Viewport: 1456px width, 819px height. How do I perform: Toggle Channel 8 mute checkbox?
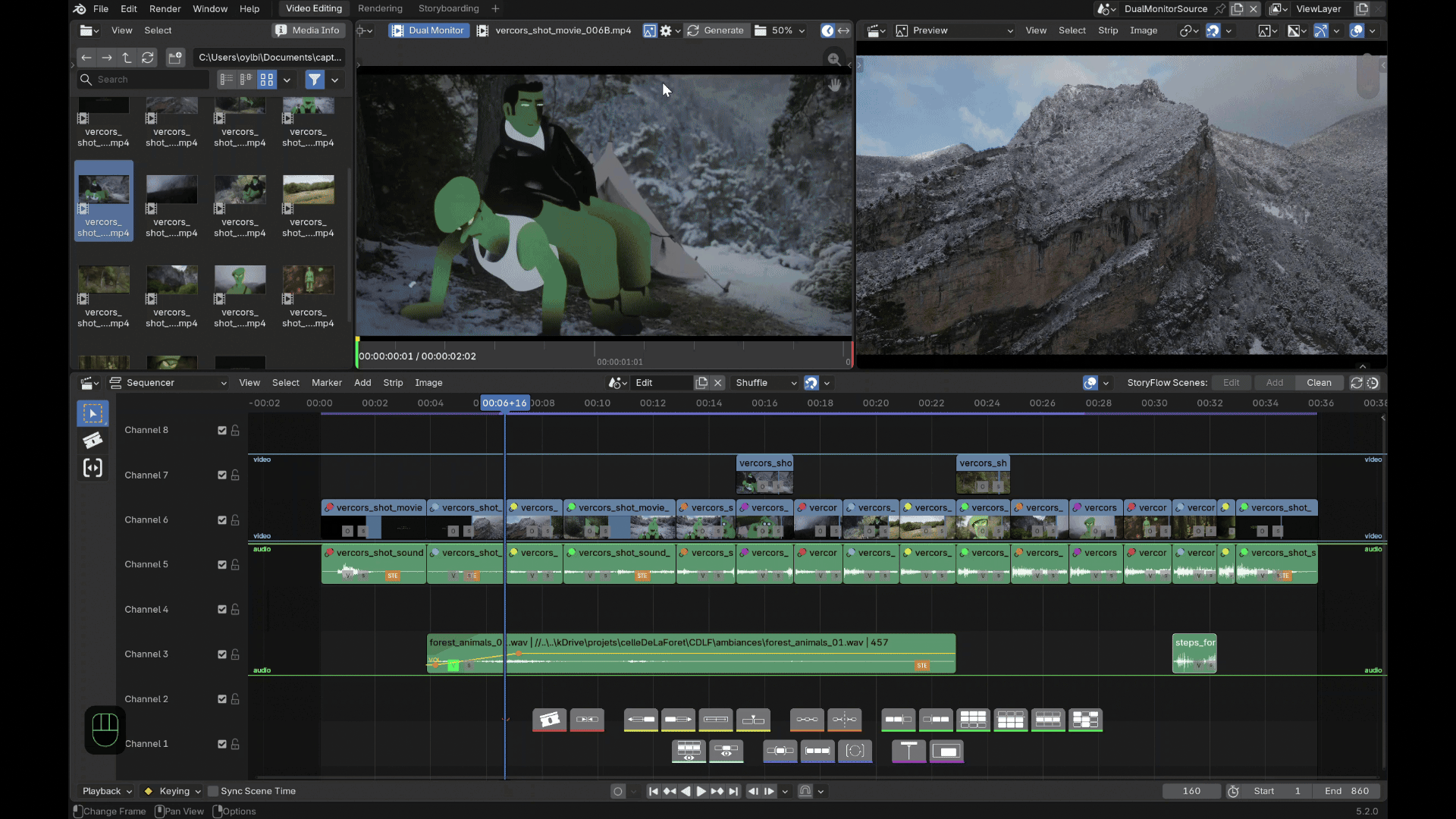[x=222, y=431]
